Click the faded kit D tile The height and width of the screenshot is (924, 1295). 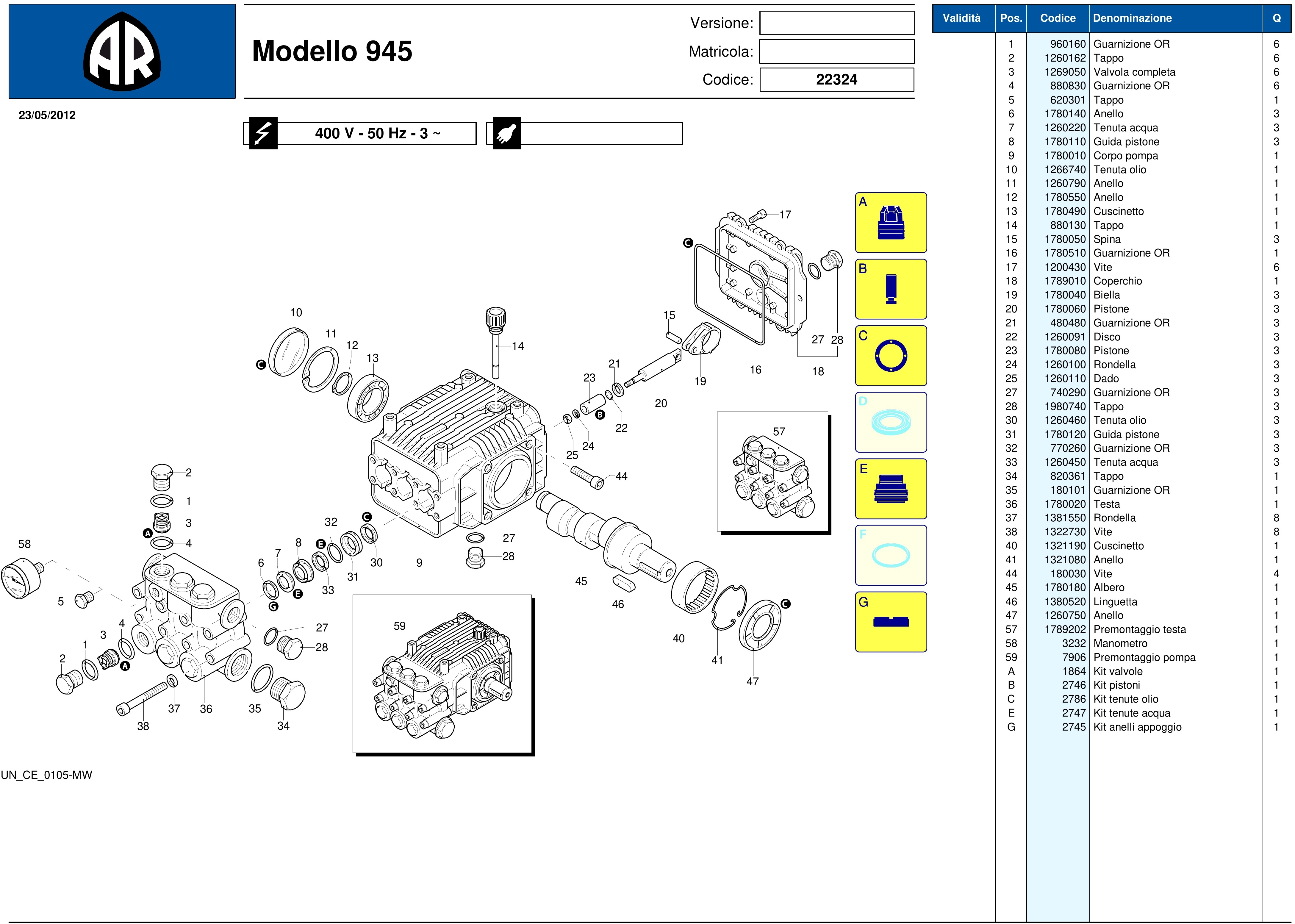(x=890, y=422)
